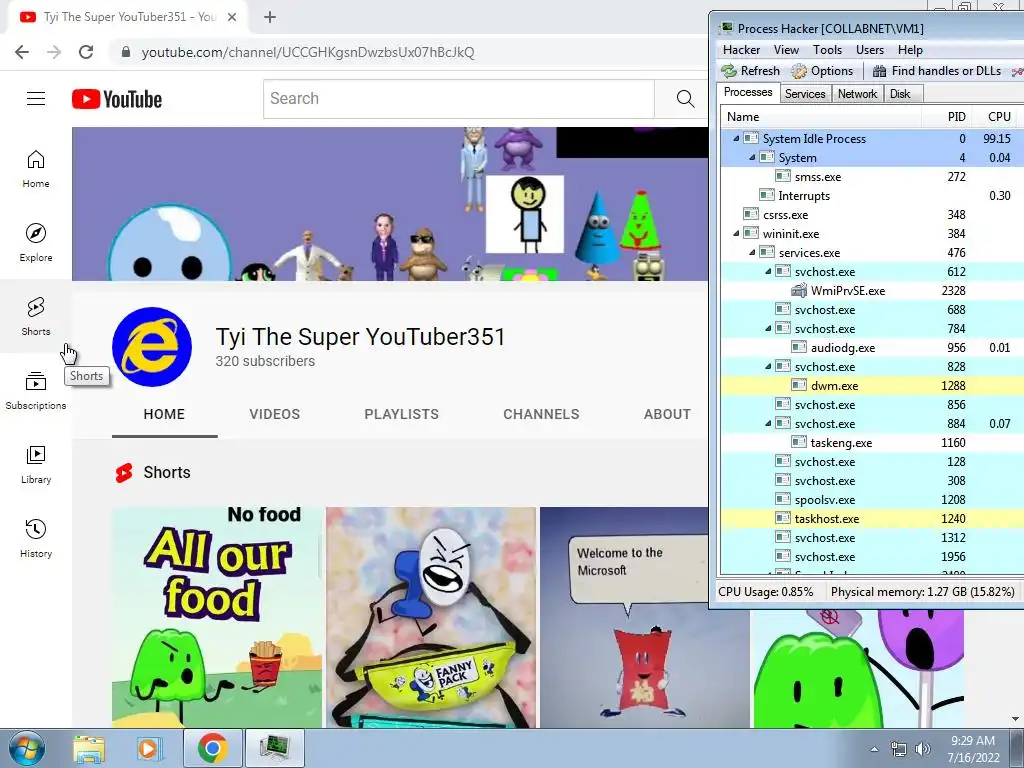Reload the page in Chrome
This screenshot has height=768, width=1024.
(x=86, y=52)
